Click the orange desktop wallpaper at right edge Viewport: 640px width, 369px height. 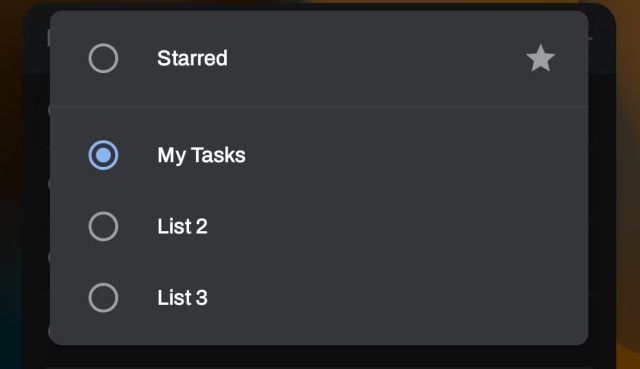(x=629, y=184)
